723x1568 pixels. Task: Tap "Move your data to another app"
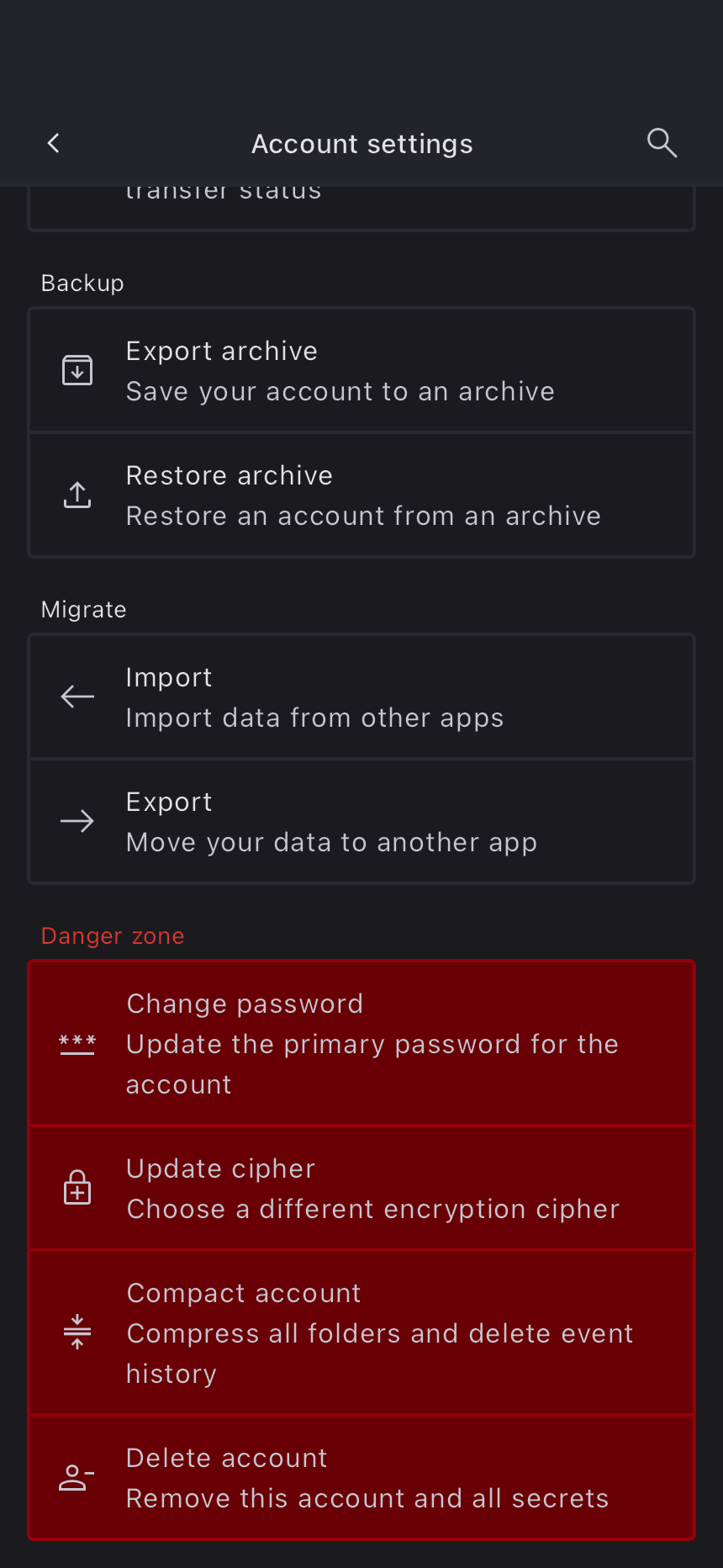pyautogui.click(x=331, y=842)
